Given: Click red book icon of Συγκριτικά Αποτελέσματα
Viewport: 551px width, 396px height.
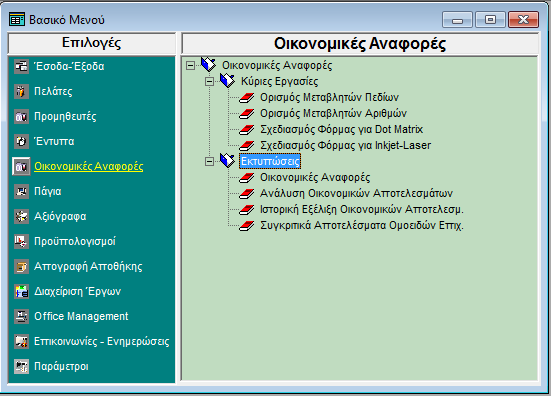Looking at the screenshot, I should click(247, 226).
